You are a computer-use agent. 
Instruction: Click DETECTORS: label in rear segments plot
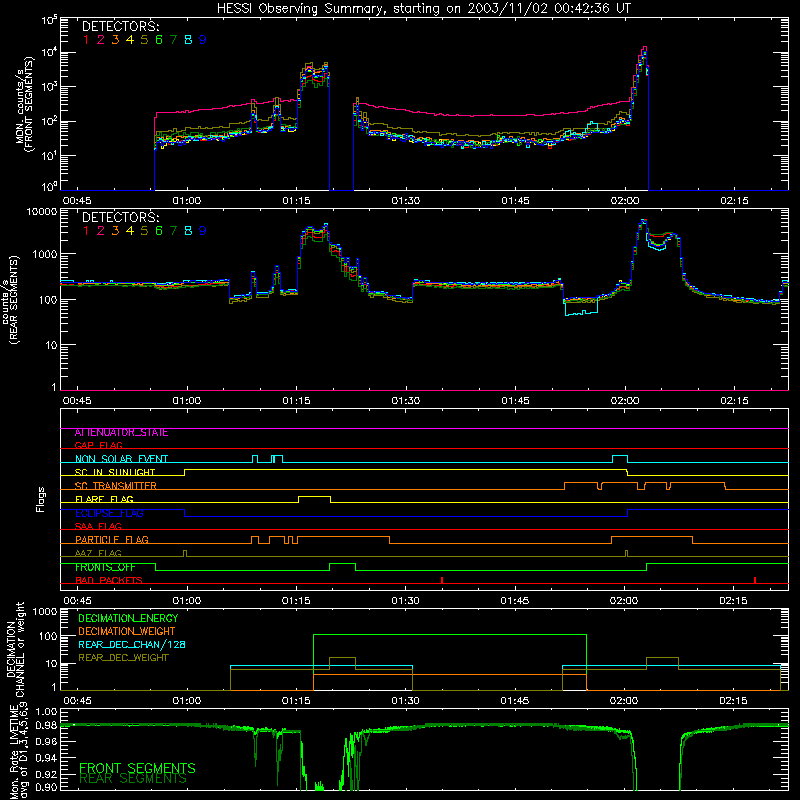point(120,217)
